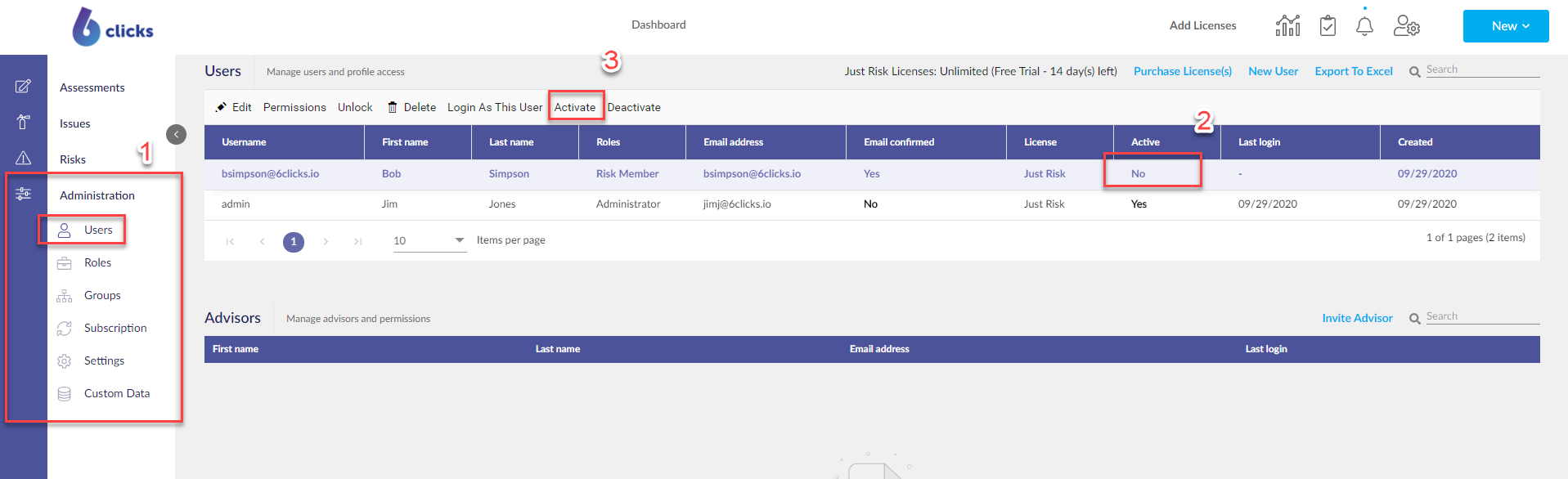The image size is (1568, 479).
Task: Click the Settings gear icon
Action: 64,361
